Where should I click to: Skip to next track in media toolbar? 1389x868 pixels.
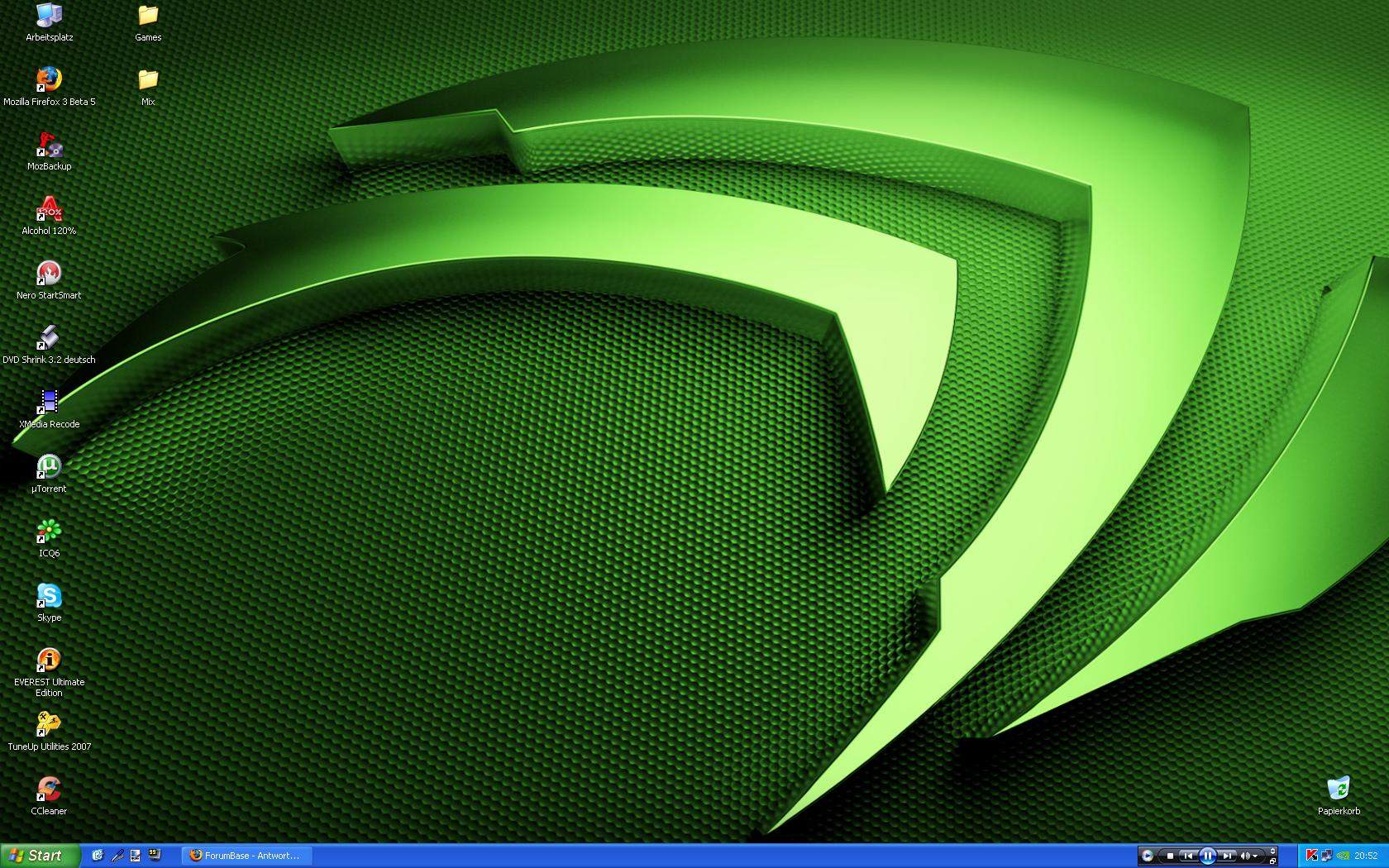[x=1227, y=856]
